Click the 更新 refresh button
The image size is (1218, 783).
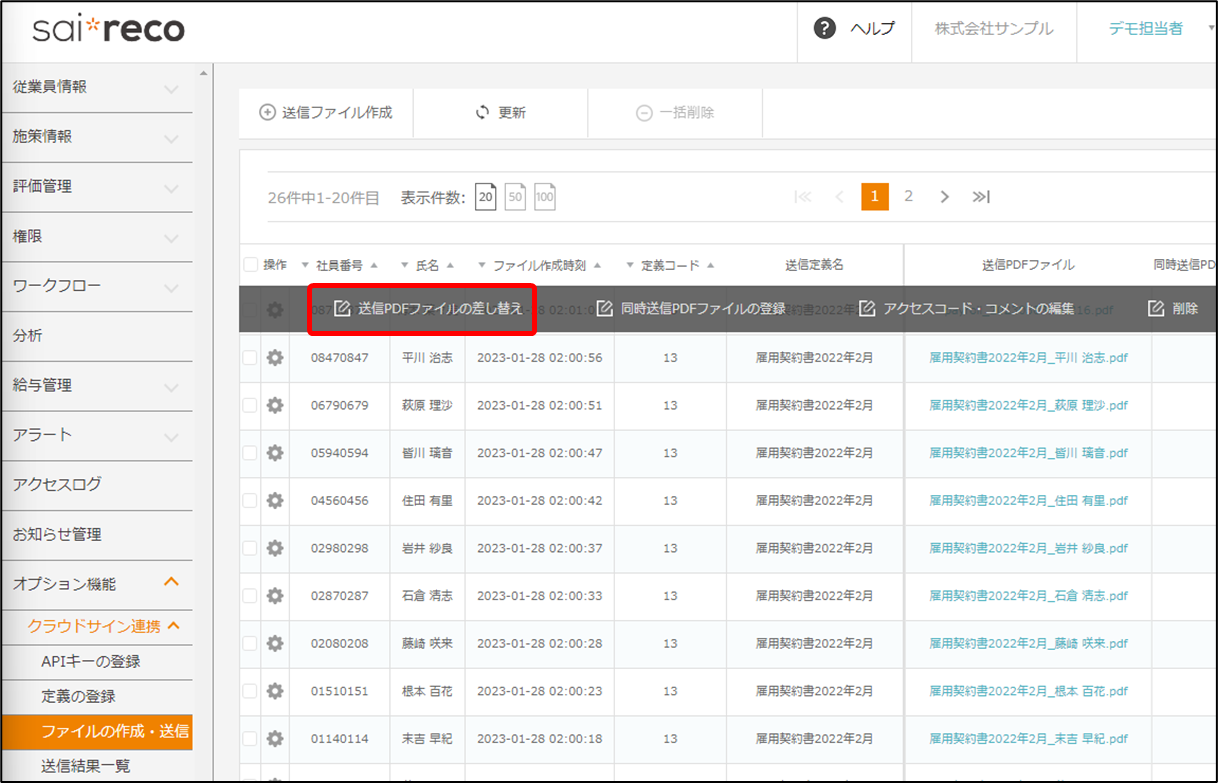[501, 113]
